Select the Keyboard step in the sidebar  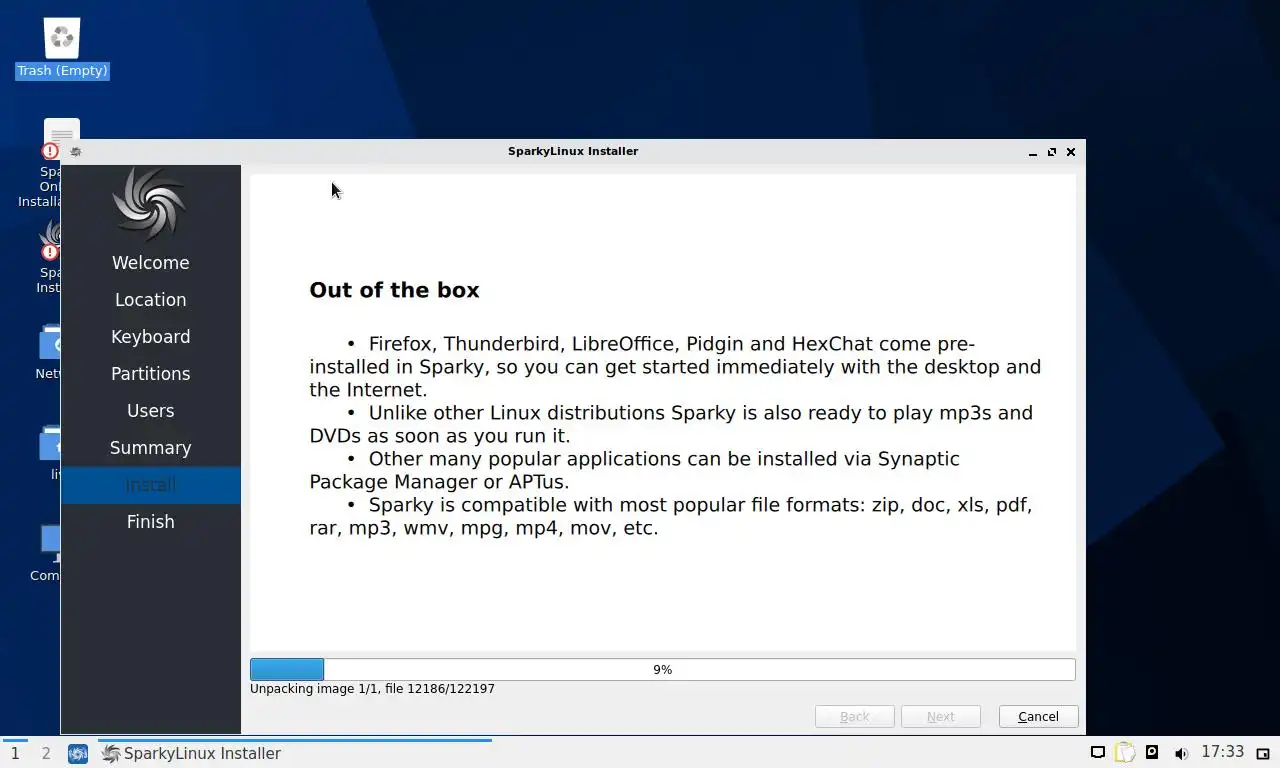point(150,337)
